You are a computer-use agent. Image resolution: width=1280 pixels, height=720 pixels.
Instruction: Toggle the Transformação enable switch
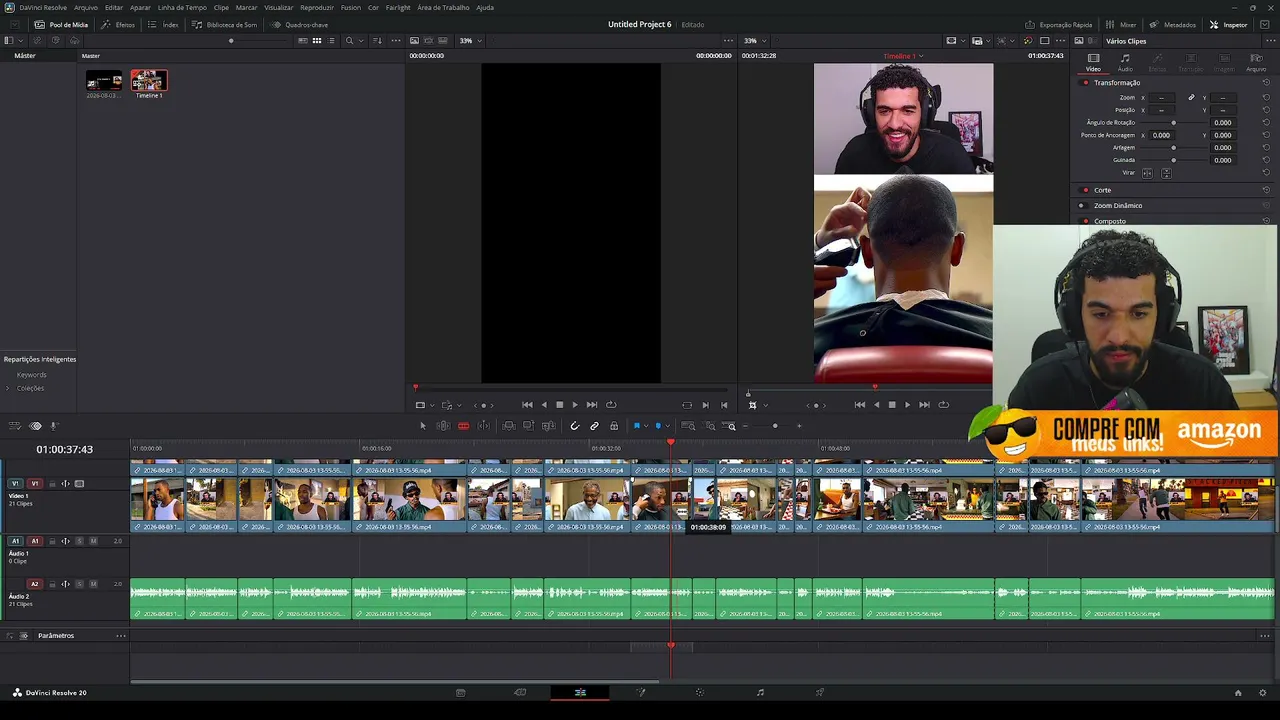click(x=1085, y=83)
